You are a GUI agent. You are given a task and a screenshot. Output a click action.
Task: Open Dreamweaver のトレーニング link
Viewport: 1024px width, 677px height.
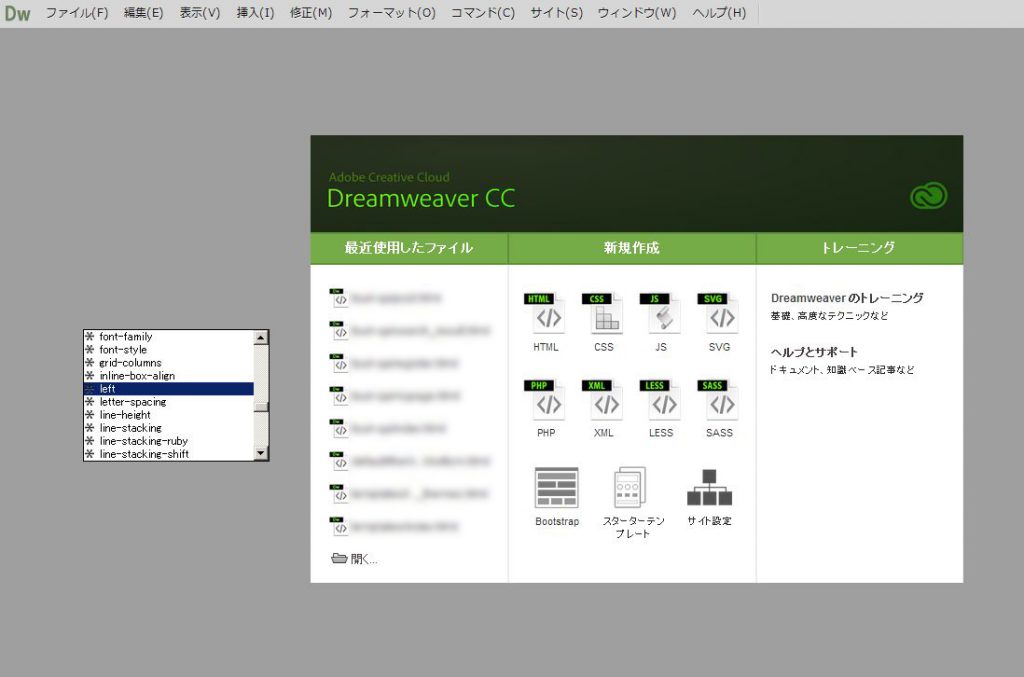click(x=847, y=298)
